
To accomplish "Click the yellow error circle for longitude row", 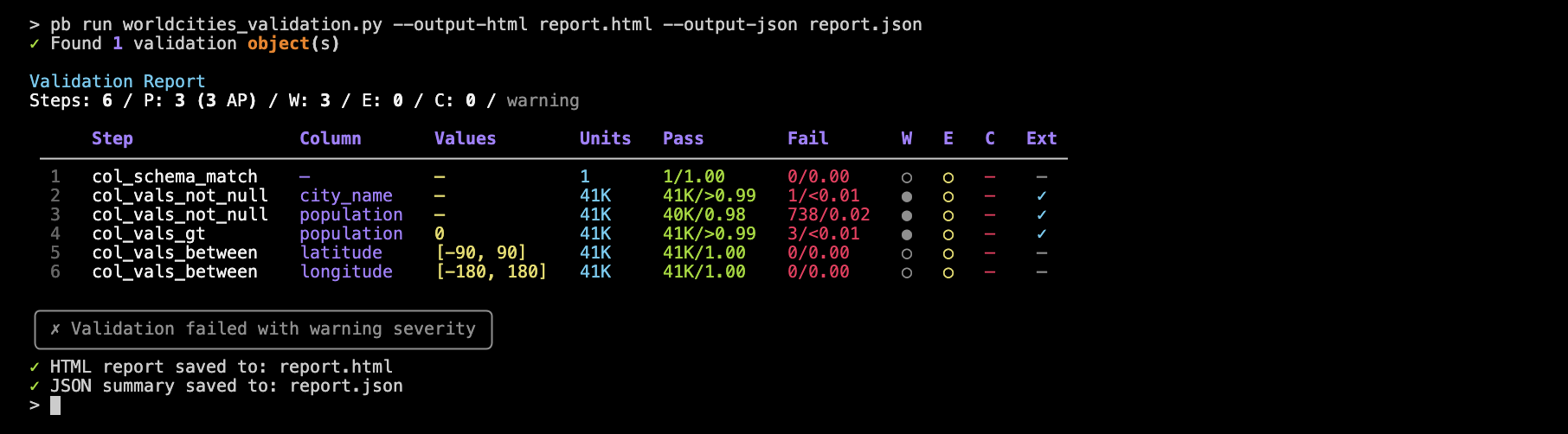I will (x=948, y=272).
